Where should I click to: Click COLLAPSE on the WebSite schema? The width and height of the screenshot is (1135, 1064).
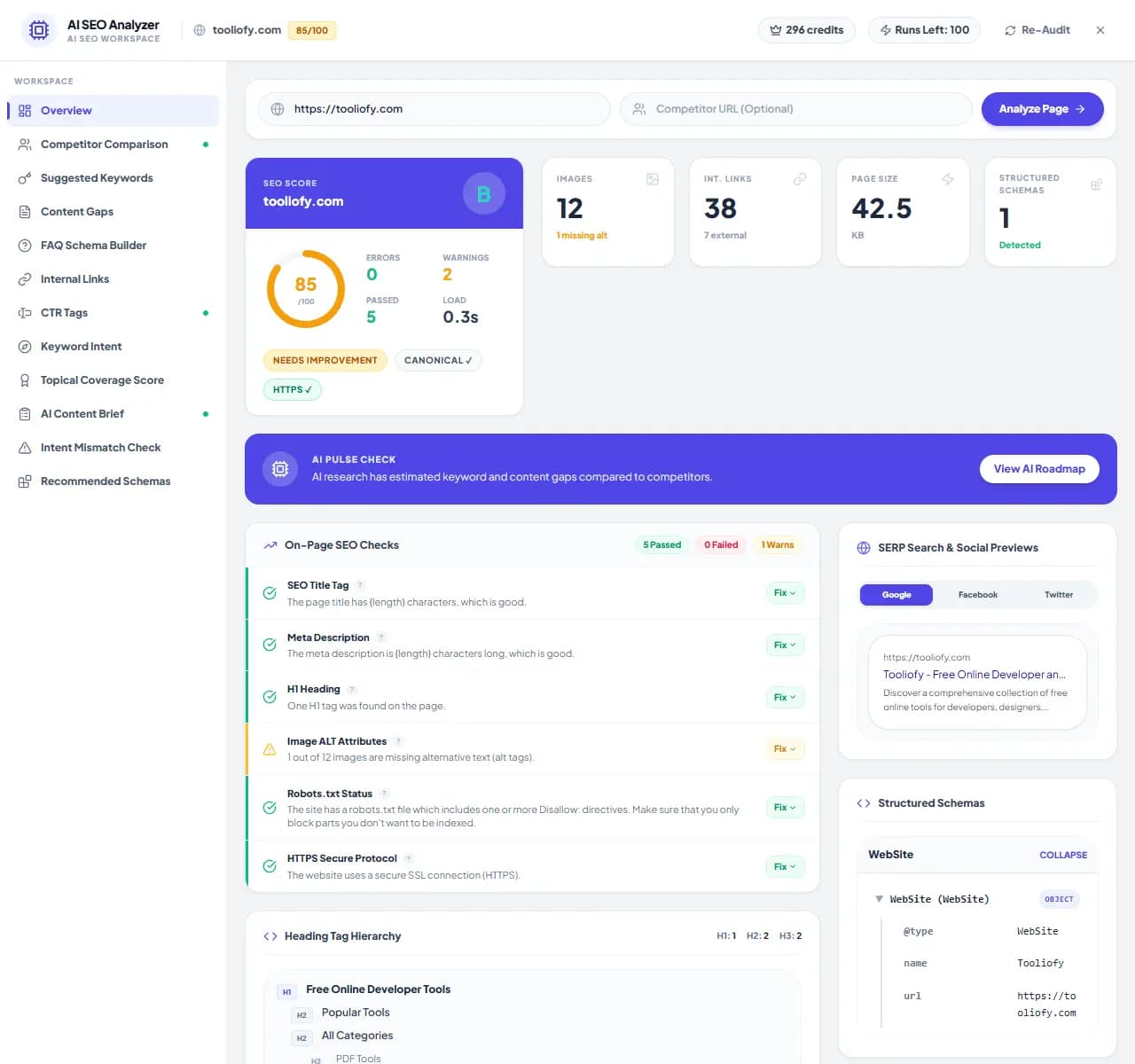(1063, 855)
